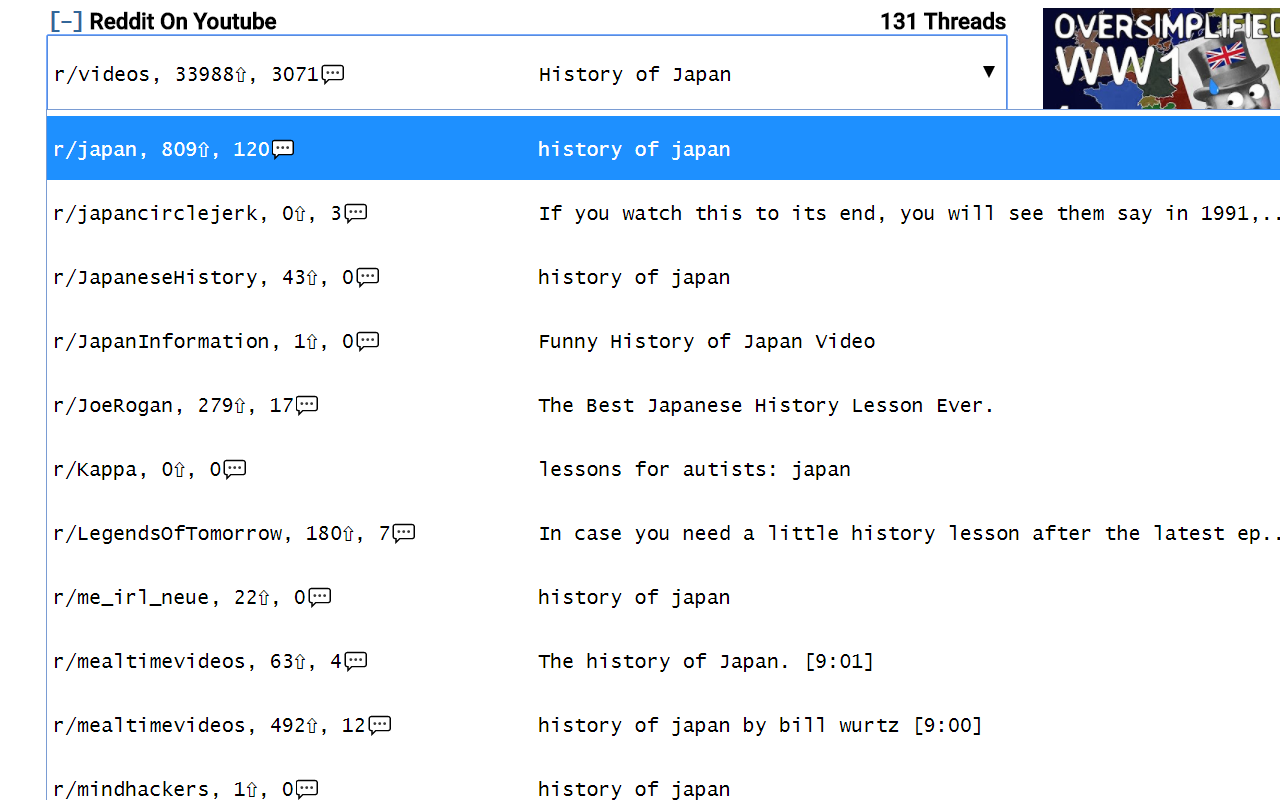Image resolution: width=1280 pixels, height=800 pixels.
Task: Click upvote arrow icon on r/JapanInformation row
Action: (x=313, y=341)
